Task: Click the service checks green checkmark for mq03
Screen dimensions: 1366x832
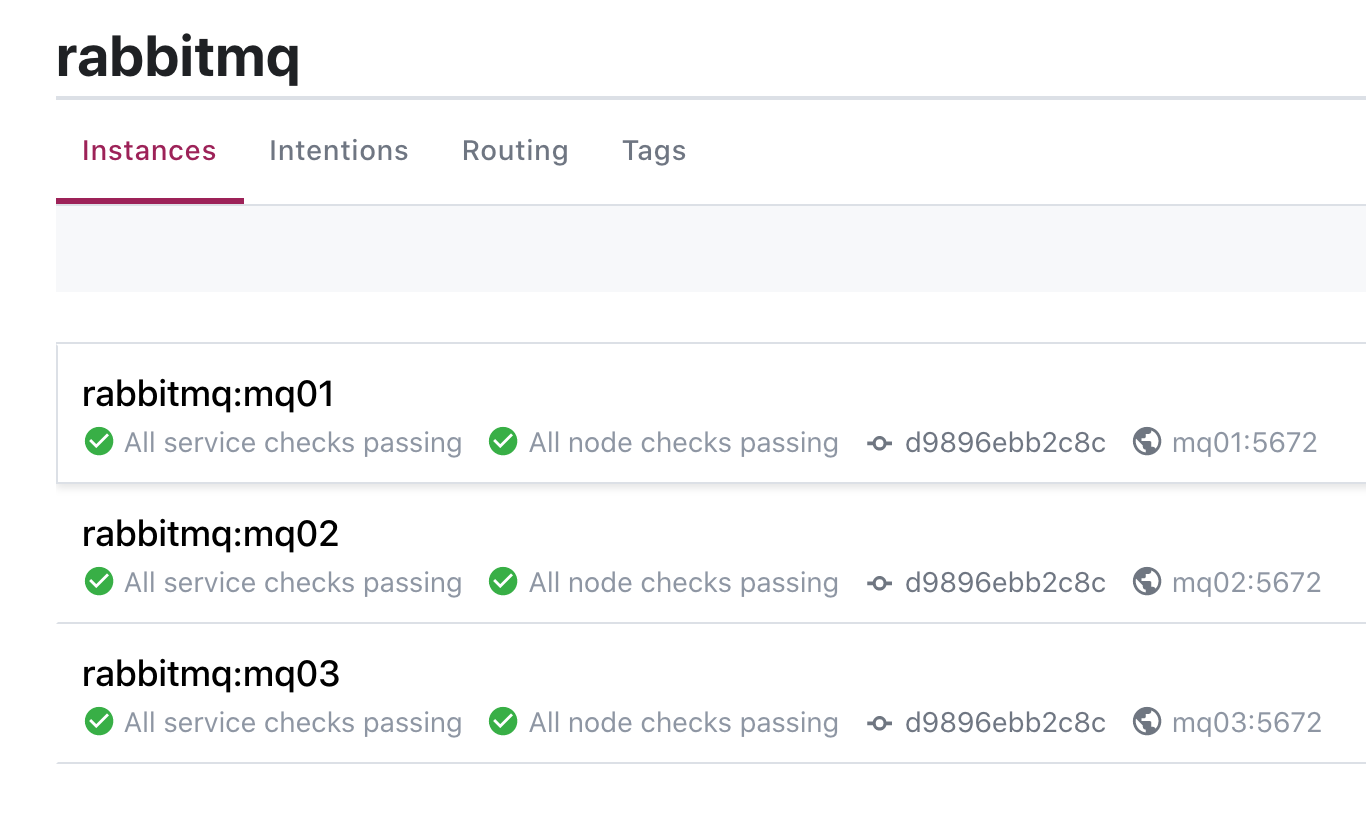Action: [99, 721]
